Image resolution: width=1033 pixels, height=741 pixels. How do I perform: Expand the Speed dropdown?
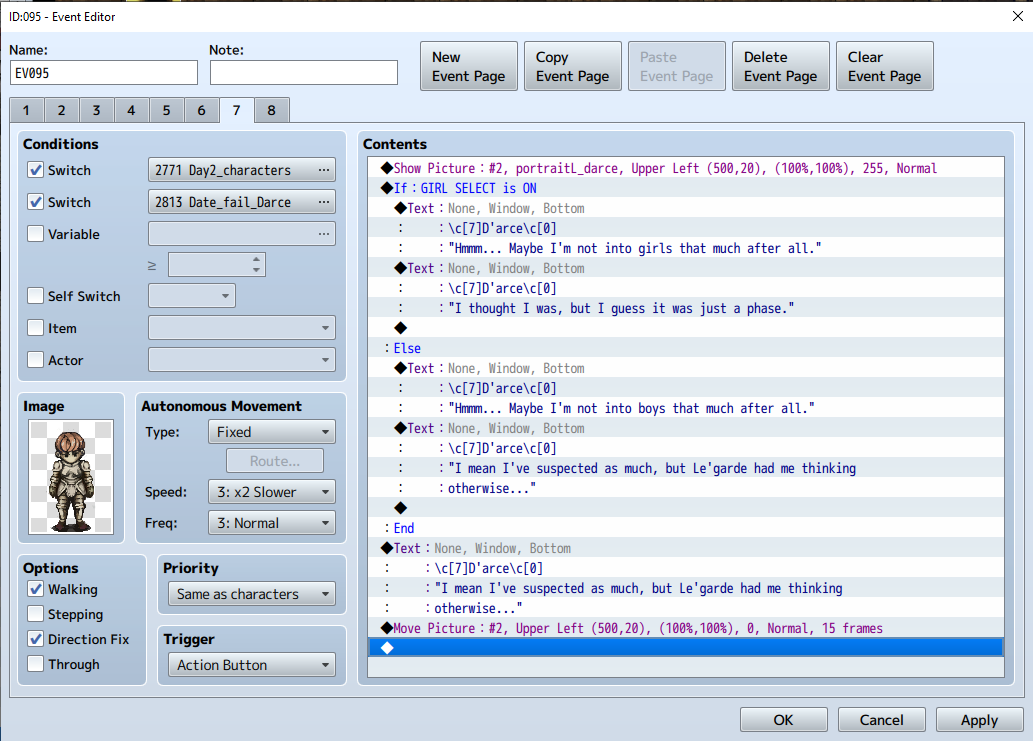(271, 492)
